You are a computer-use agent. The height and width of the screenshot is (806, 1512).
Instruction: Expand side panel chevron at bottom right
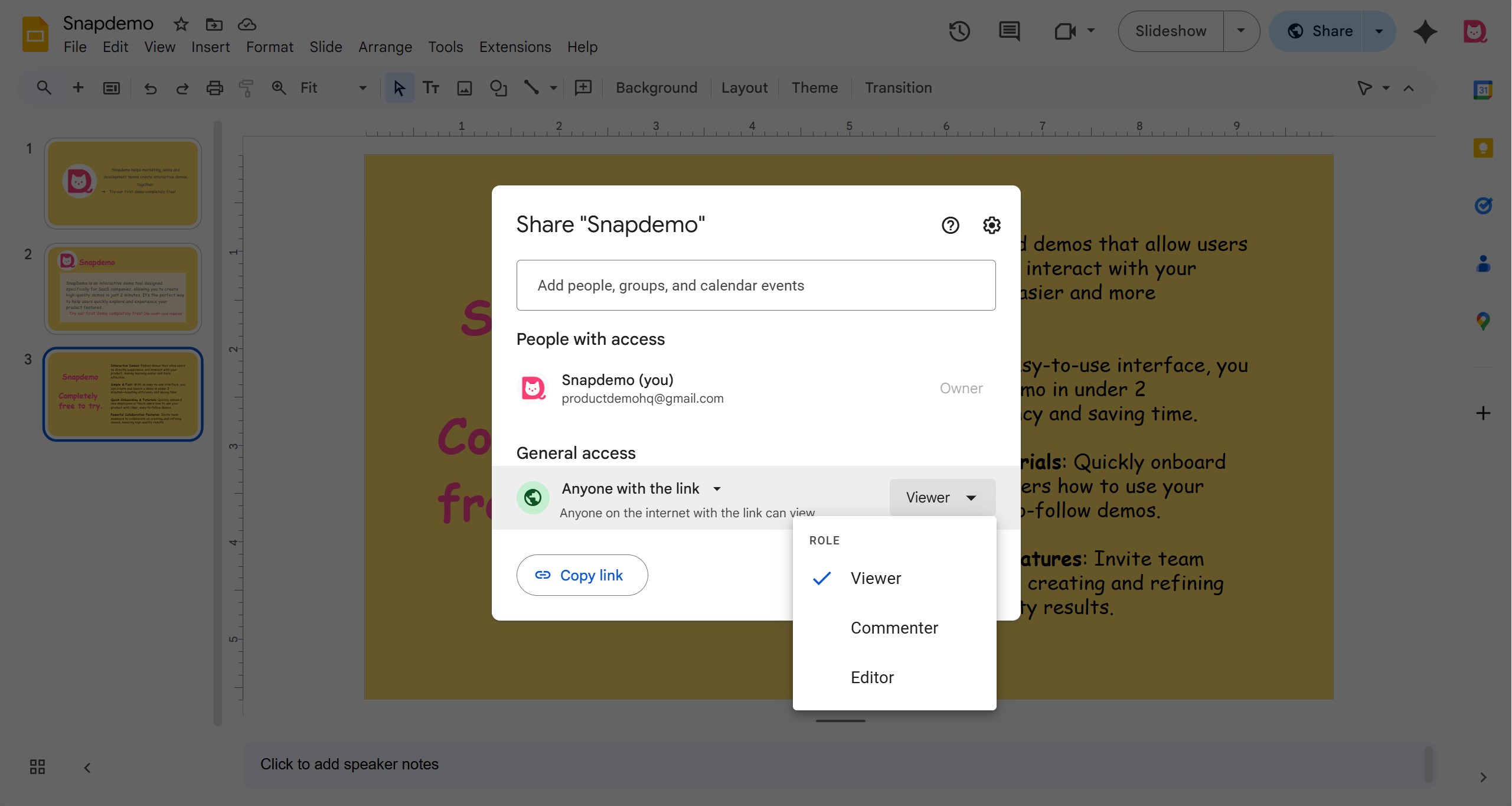tap(1482, 777)
